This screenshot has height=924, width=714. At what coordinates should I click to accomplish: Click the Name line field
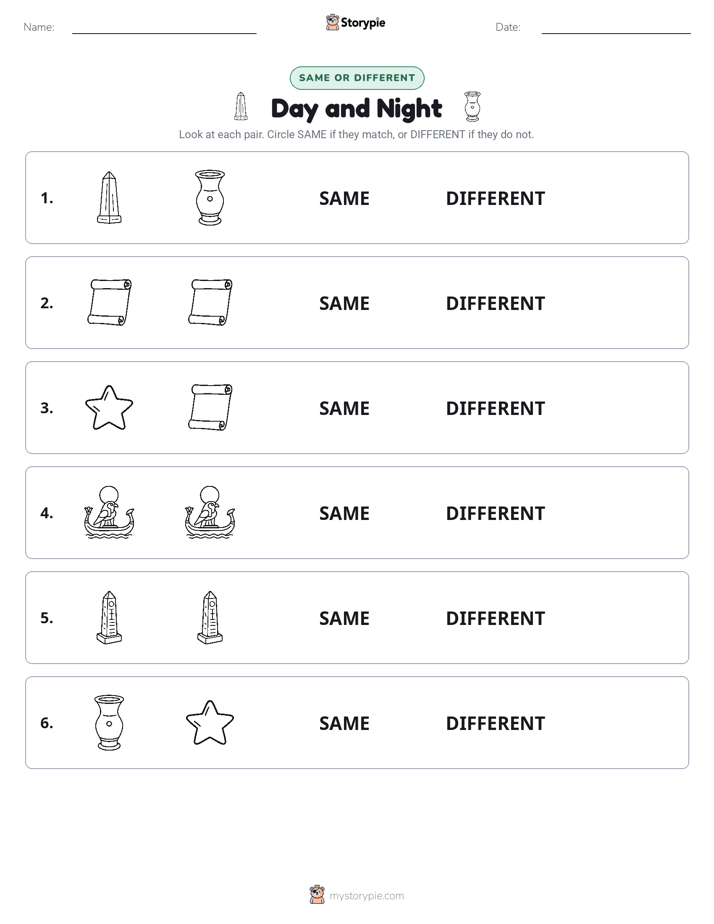point(164,28)
